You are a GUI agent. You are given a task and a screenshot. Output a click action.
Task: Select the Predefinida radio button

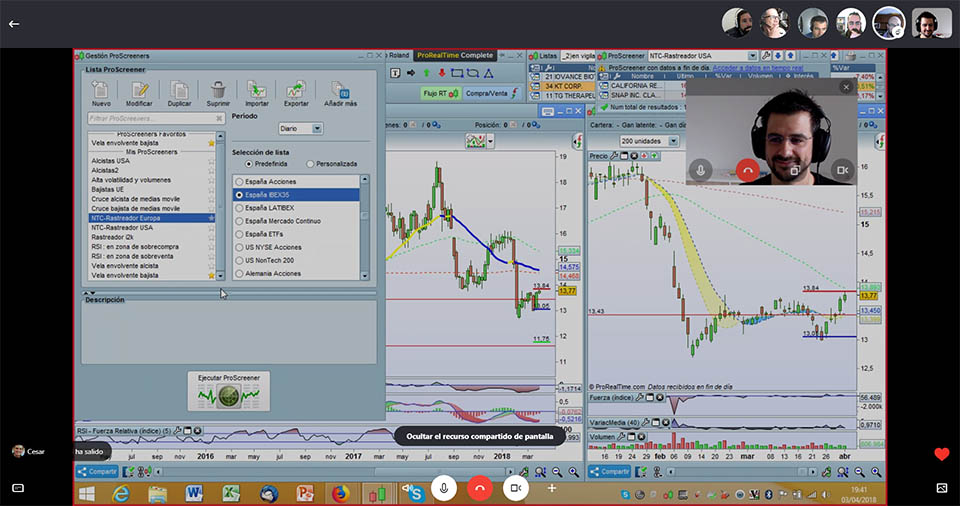249,163
